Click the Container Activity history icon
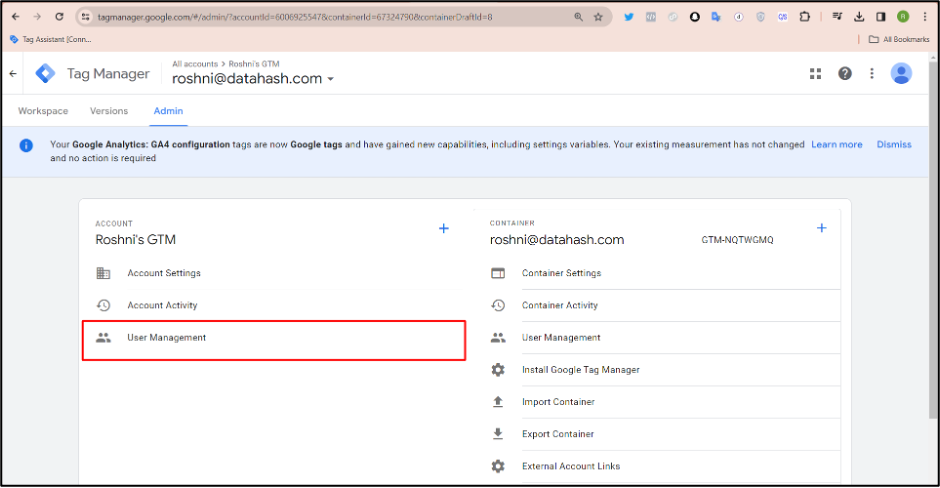The width and height of the screenshot is (940, 488). point(498,305)
